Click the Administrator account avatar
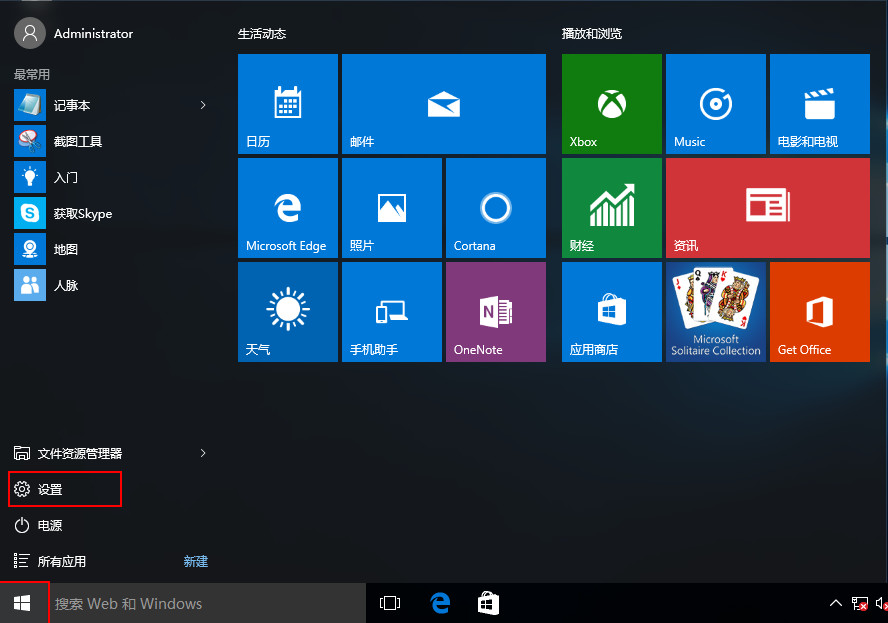The width and height of the screenshot is (888, 623). pos(29,33)
